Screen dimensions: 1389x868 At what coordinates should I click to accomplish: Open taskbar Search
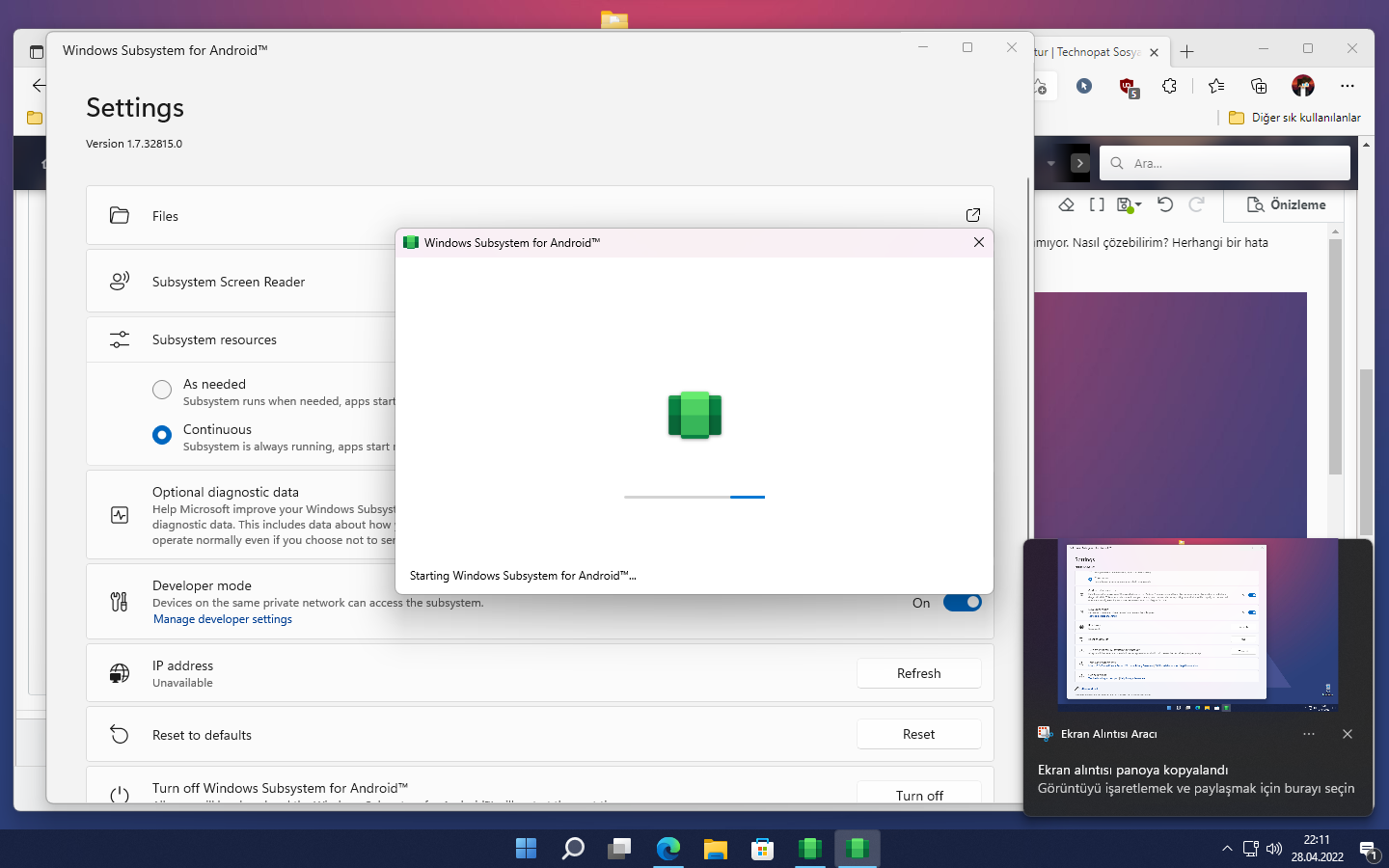coord(573,848)
